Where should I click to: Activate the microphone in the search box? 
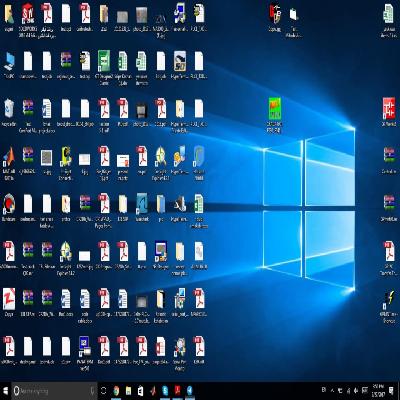[x=92, y=391]
